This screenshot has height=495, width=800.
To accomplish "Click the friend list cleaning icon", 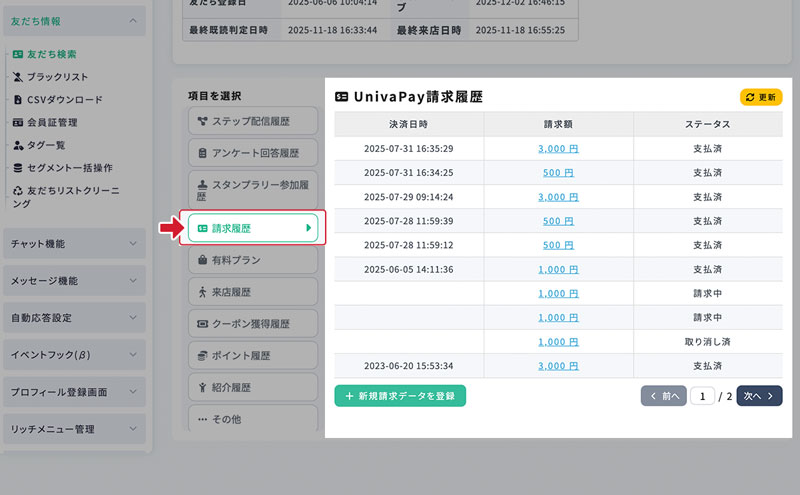I will [18, 190].
